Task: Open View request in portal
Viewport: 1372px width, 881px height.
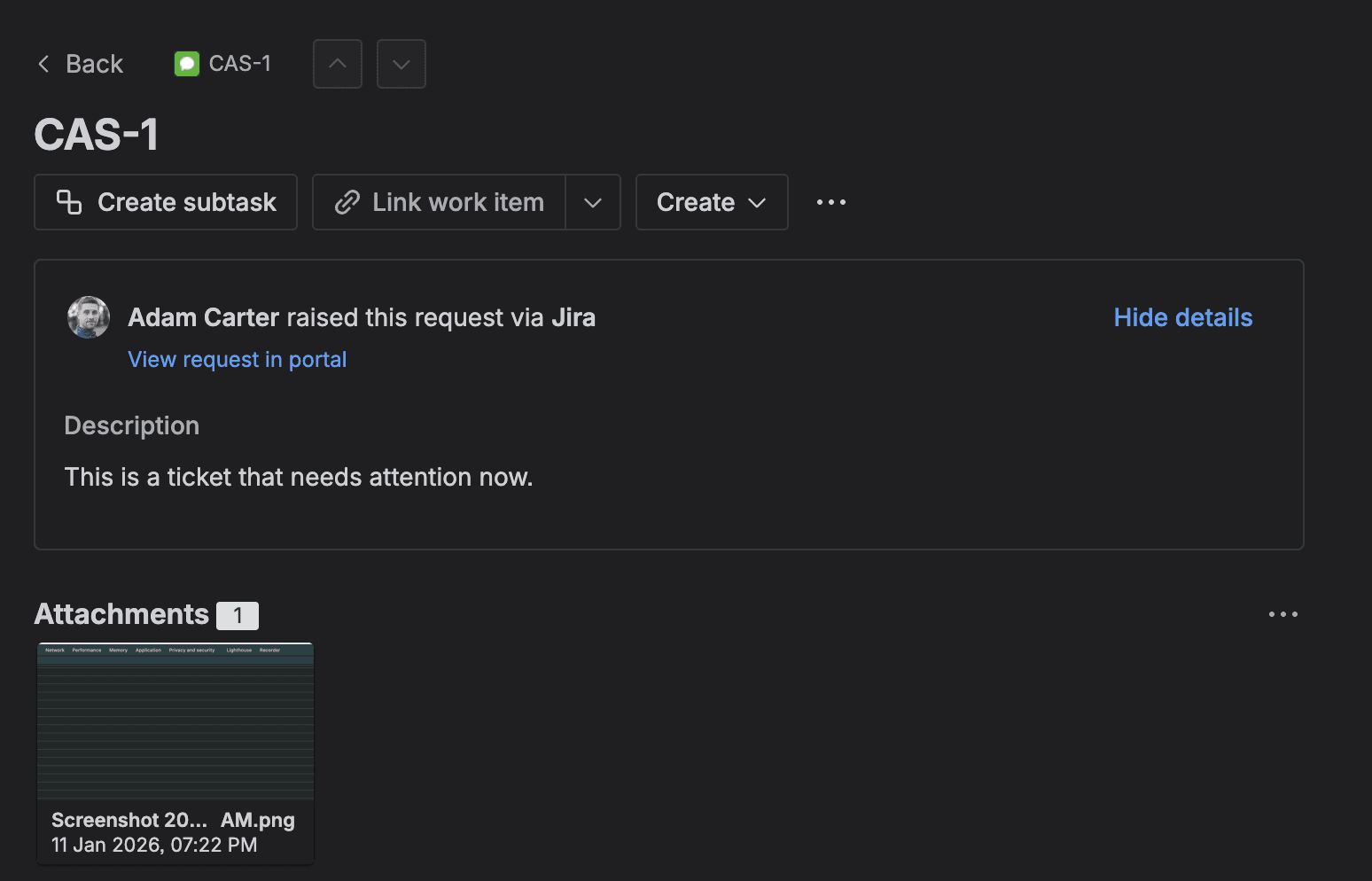Action: tap(237, 359)
